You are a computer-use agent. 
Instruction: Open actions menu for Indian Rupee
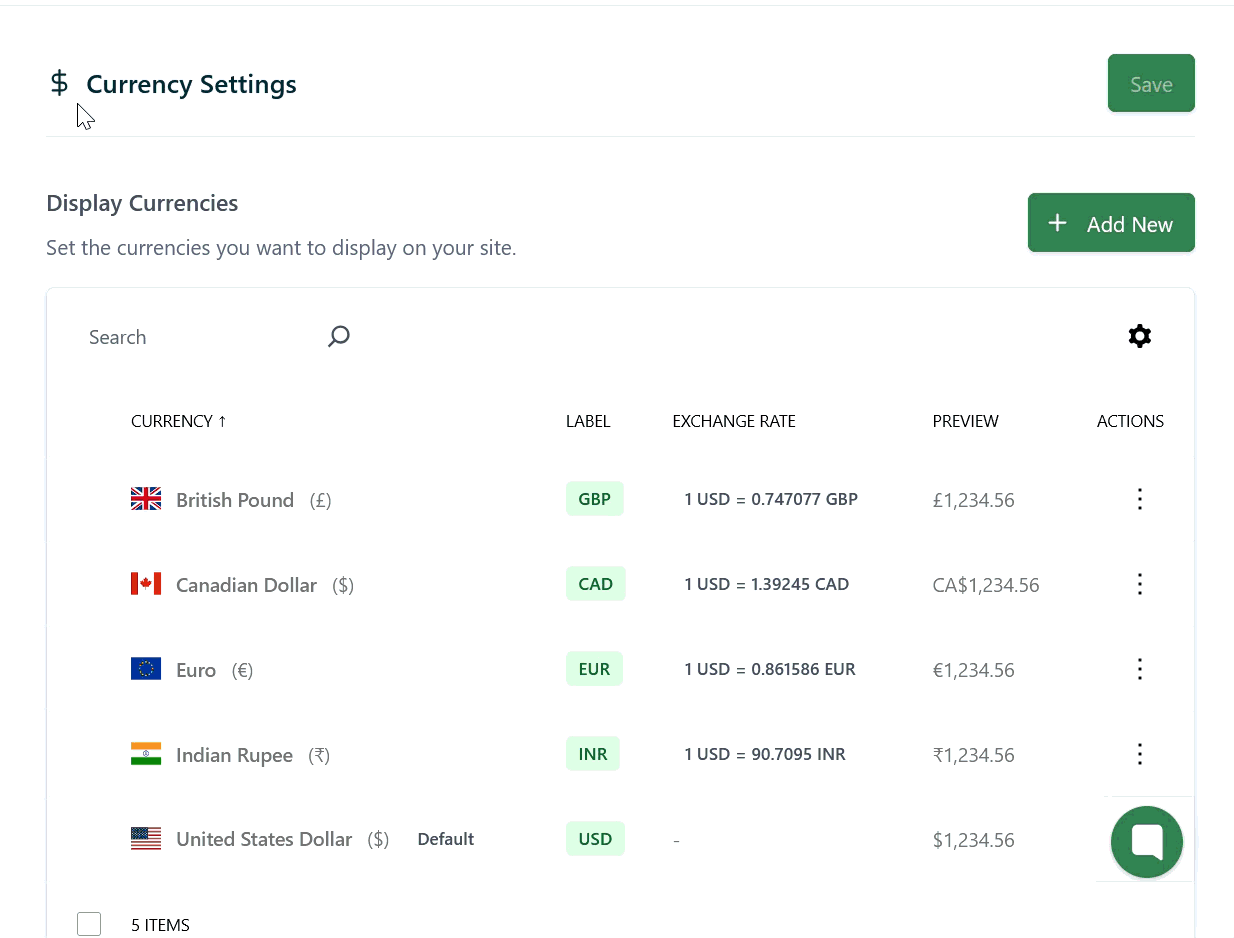point(1139,754)
